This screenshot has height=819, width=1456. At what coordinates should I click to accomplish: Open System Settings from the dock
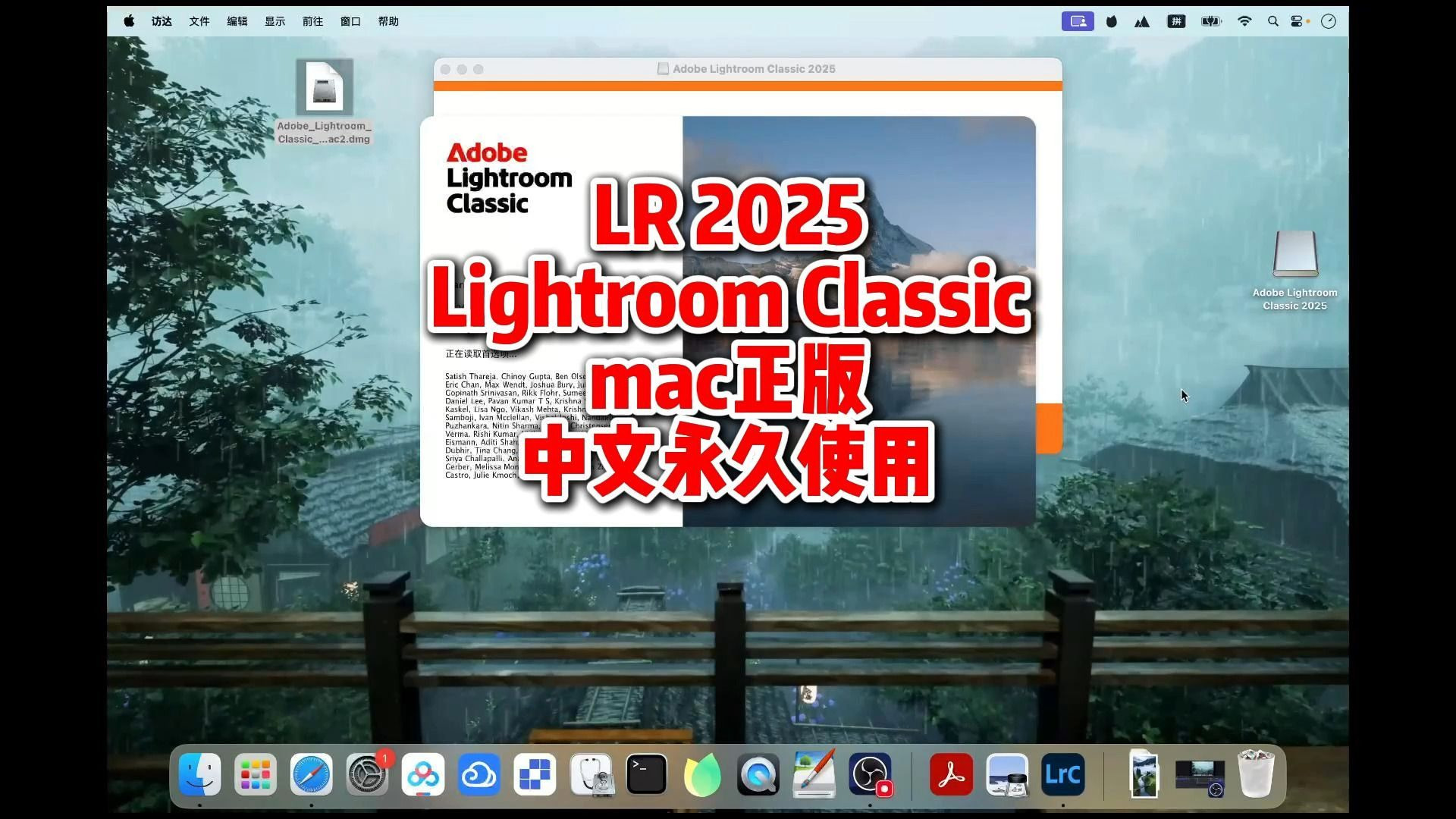click(368, 774)
